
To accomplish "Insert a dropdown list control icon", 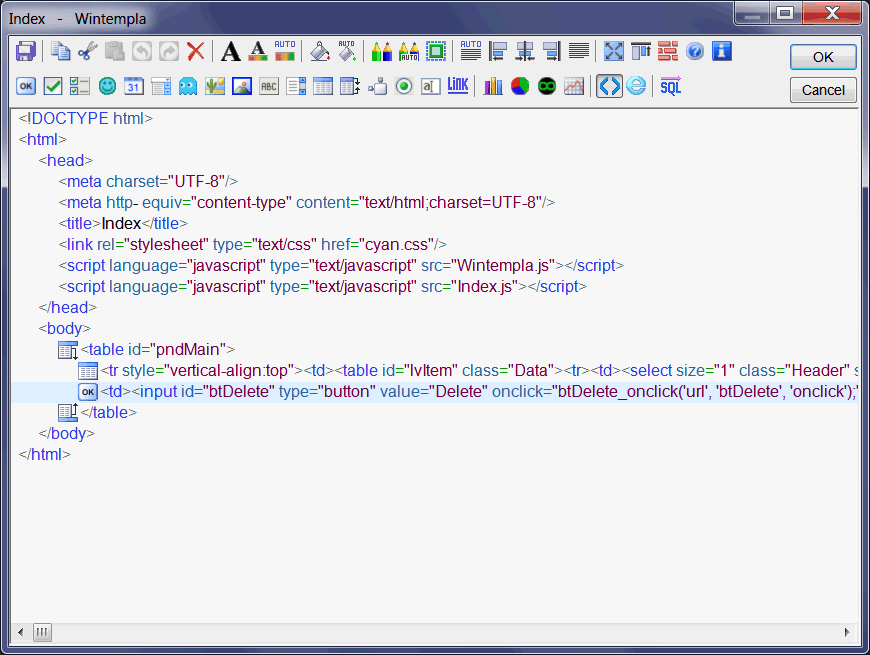I will click(161, 86).
